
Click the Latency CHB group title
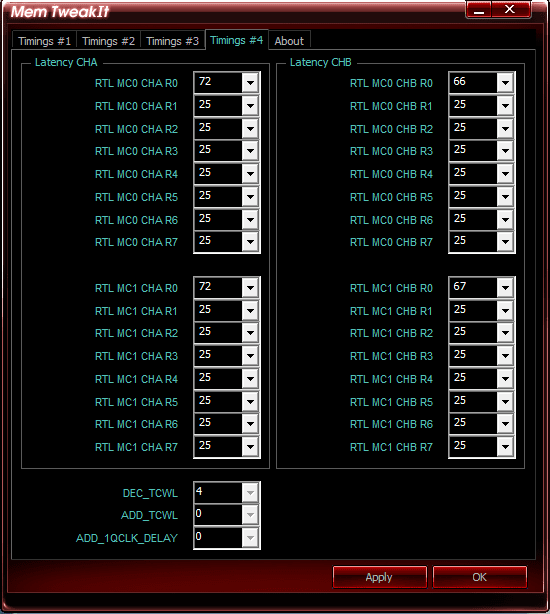321,62
